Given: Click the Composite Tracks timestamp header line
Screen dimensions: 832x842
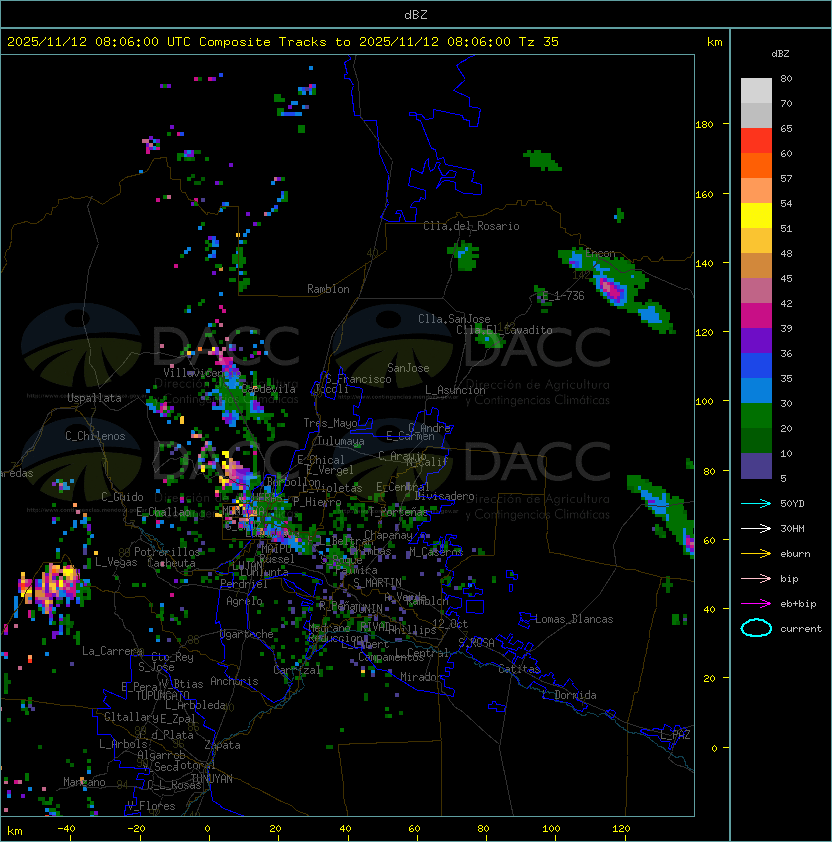Looking at the screenshot, I should click(283, 42).
